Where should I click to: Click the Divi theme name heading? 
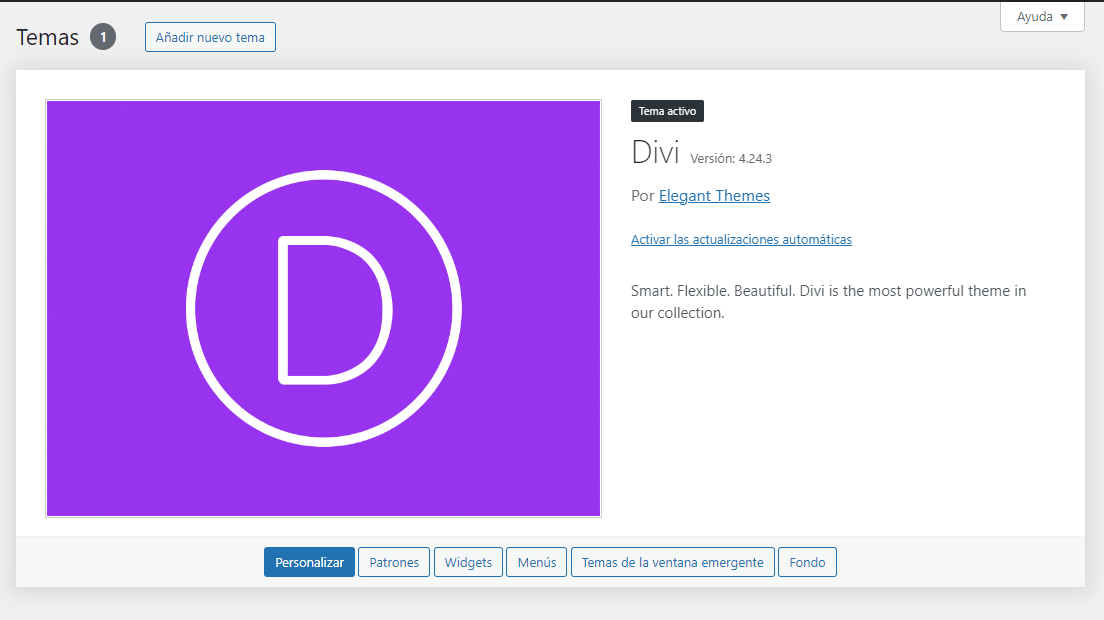click(655, 153)
